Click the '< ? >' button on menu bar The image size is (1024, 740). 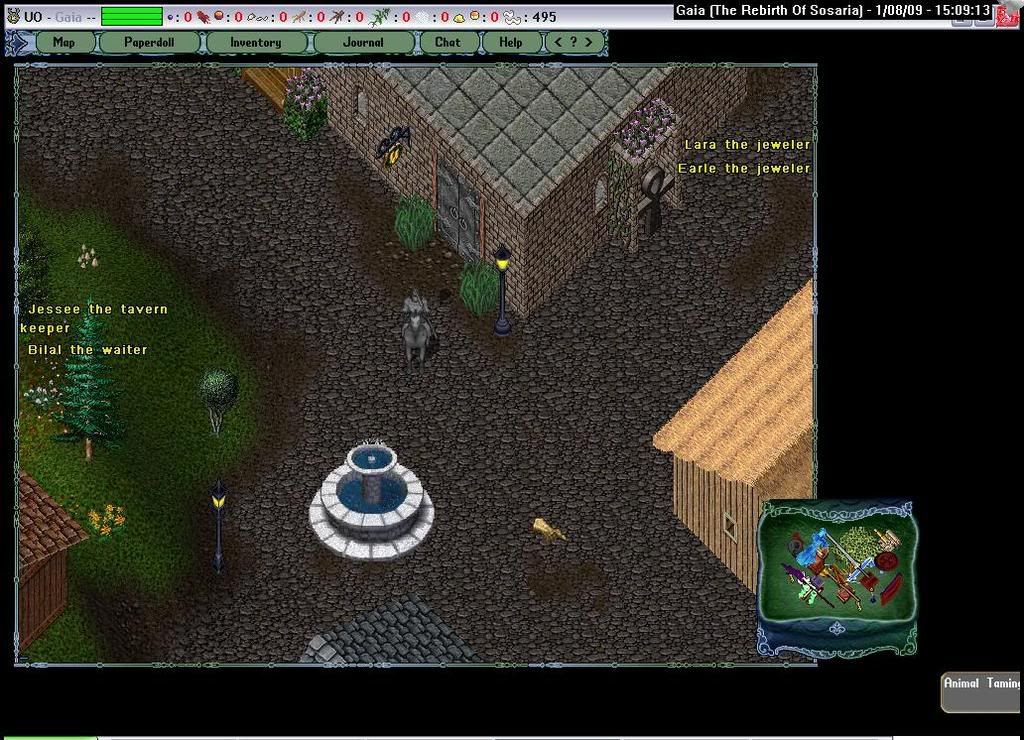[573, 42]
